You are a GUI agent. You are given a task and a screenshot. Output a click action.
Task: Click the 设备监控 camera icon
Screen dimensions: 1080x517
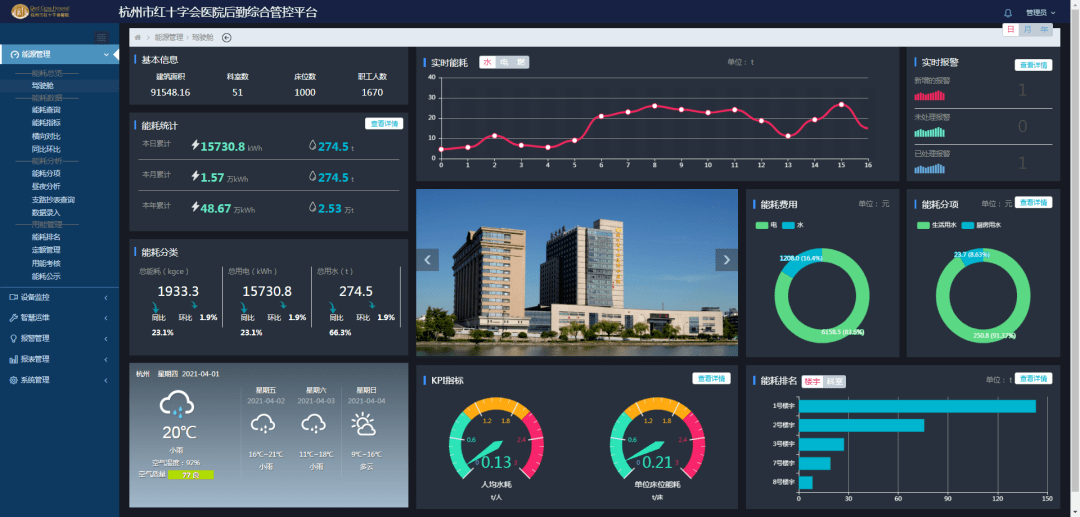tap(14, 297)
